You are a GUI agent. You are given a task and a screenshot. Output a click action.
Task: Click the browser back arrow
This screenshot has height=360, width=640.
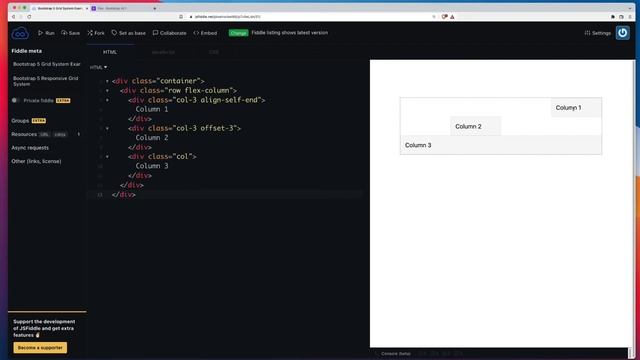coord(13,17)
